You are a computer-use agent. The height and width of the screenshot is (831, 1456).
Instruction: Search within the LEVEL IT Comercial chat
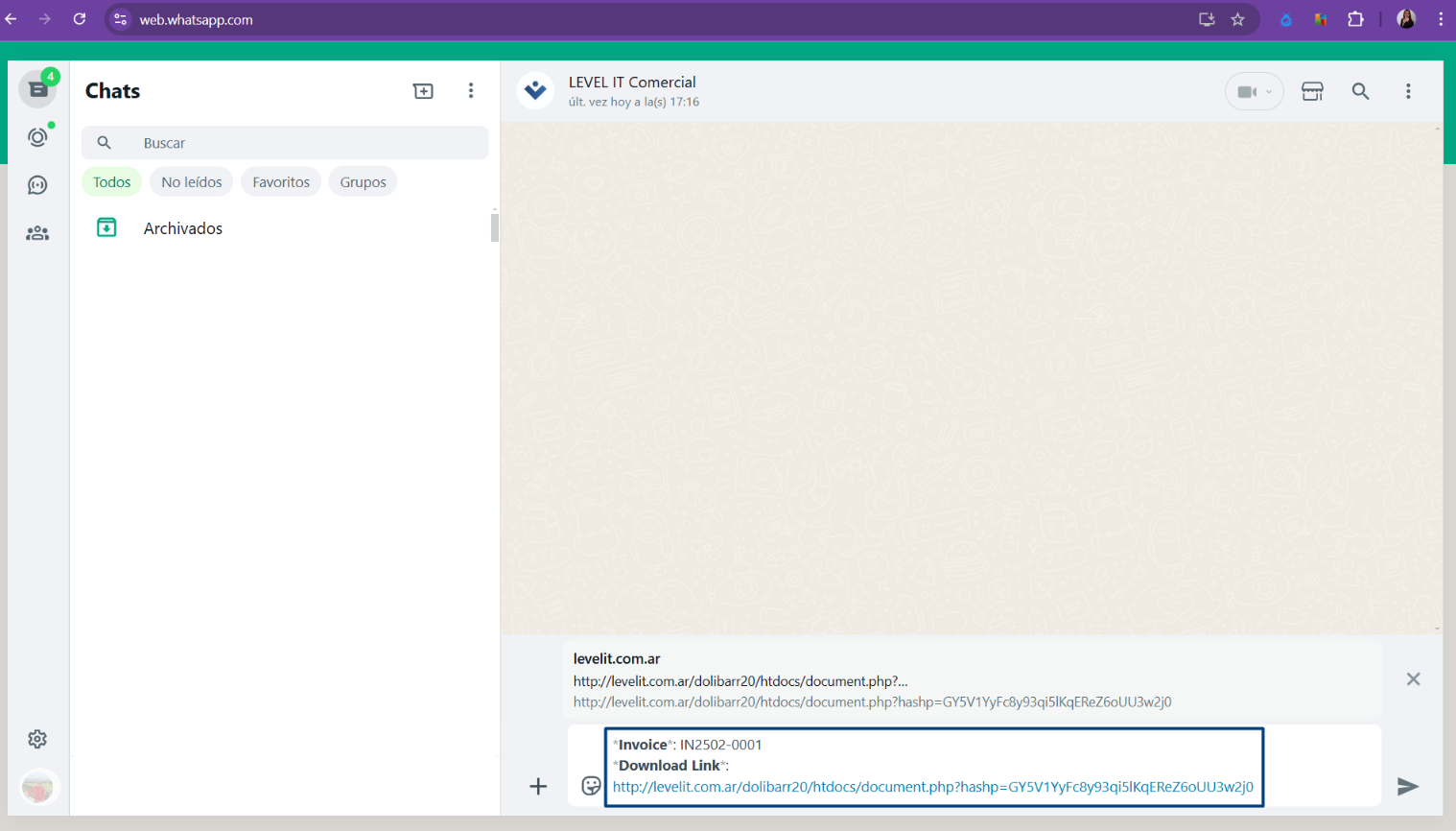[x=1360, y=91]
